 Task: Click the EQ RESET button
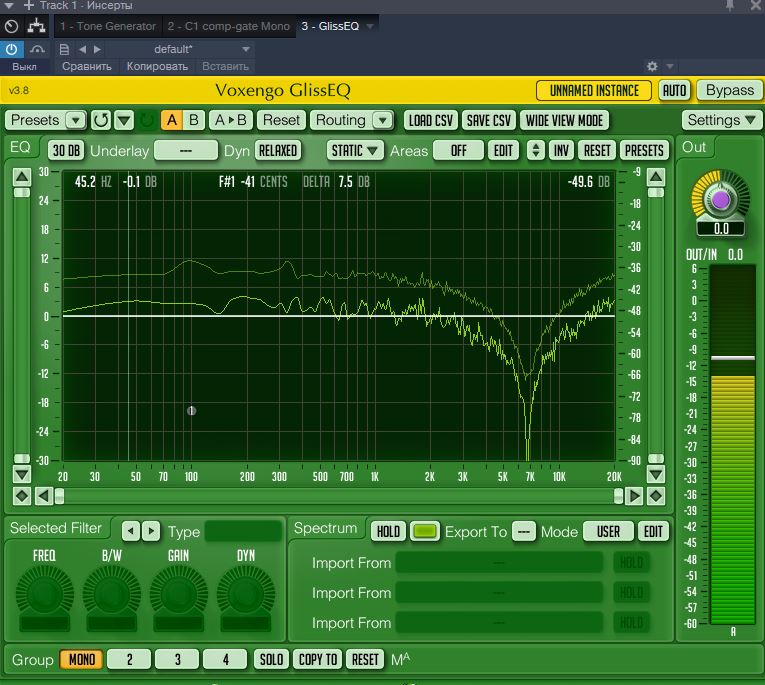coord(597,151)
